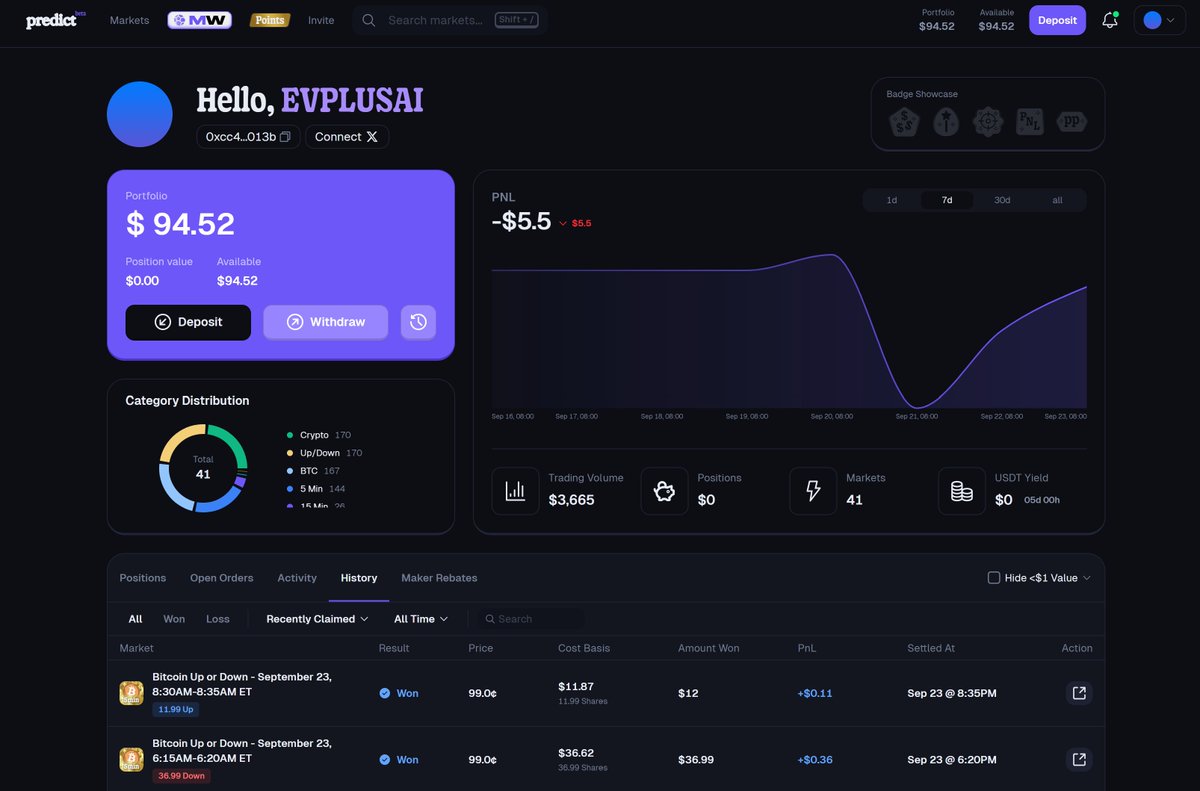
Task: Click Bitcoin icon of 6:15AM-6:20AM market
Action: coord(131,760)
